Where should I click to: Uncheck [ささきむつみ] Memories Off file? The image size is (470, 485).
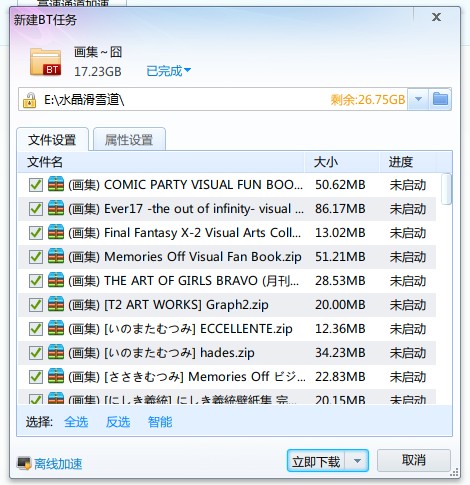point(36,377)
